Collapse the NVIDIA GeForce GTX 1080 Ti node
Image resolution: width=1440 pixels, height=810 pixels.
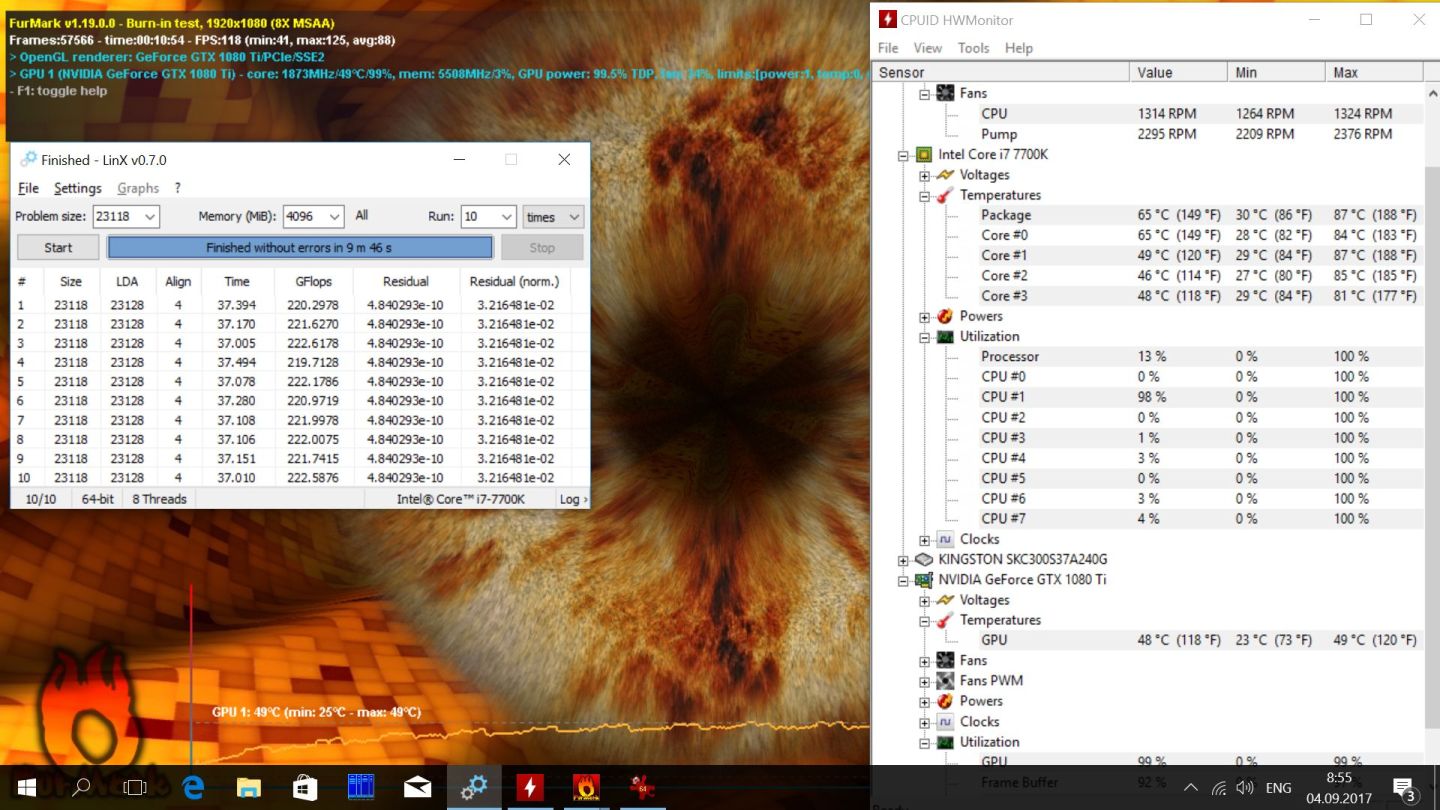[903, 580]
